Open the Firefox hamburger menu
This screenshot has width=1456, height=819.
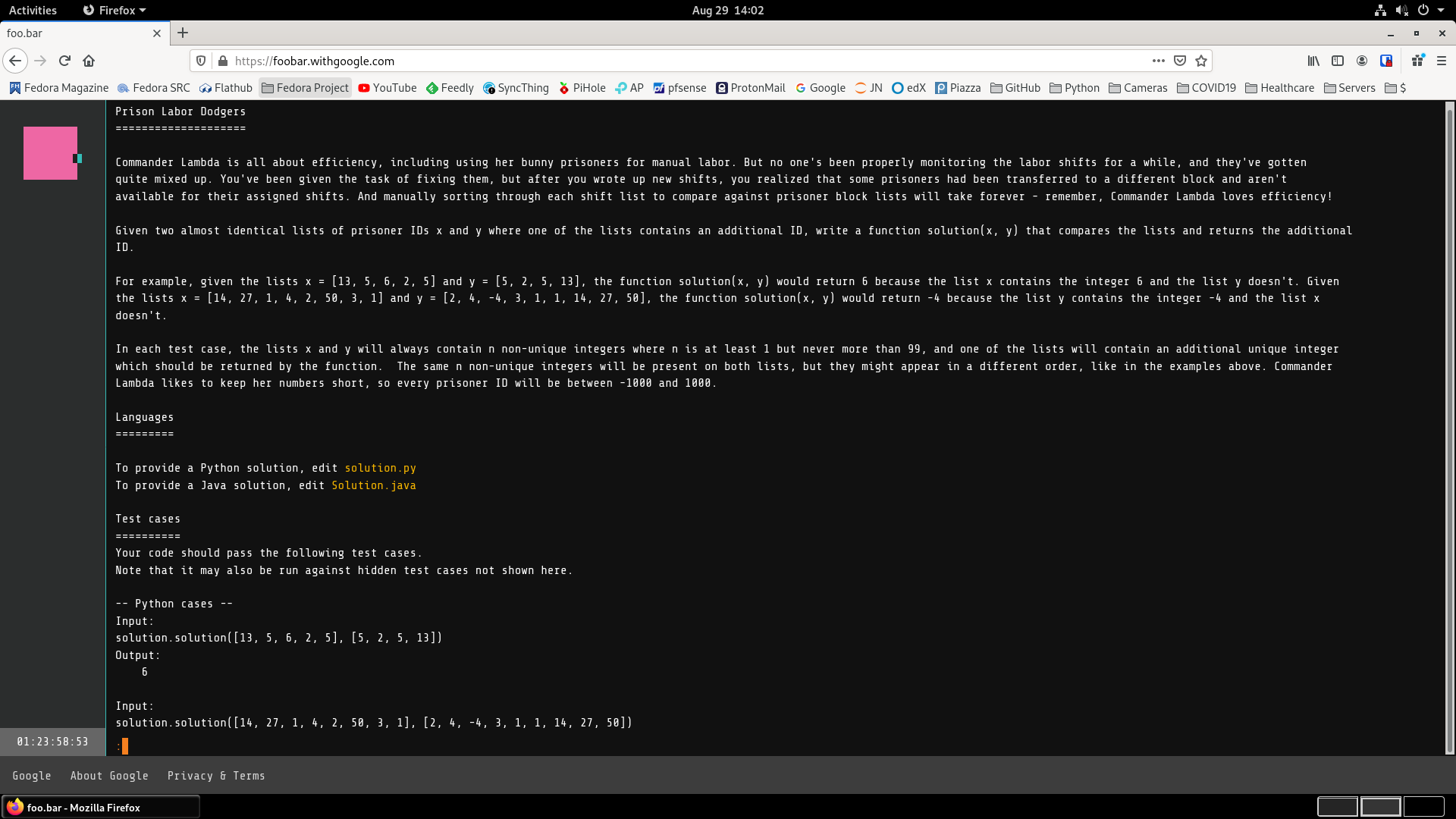1442,61
